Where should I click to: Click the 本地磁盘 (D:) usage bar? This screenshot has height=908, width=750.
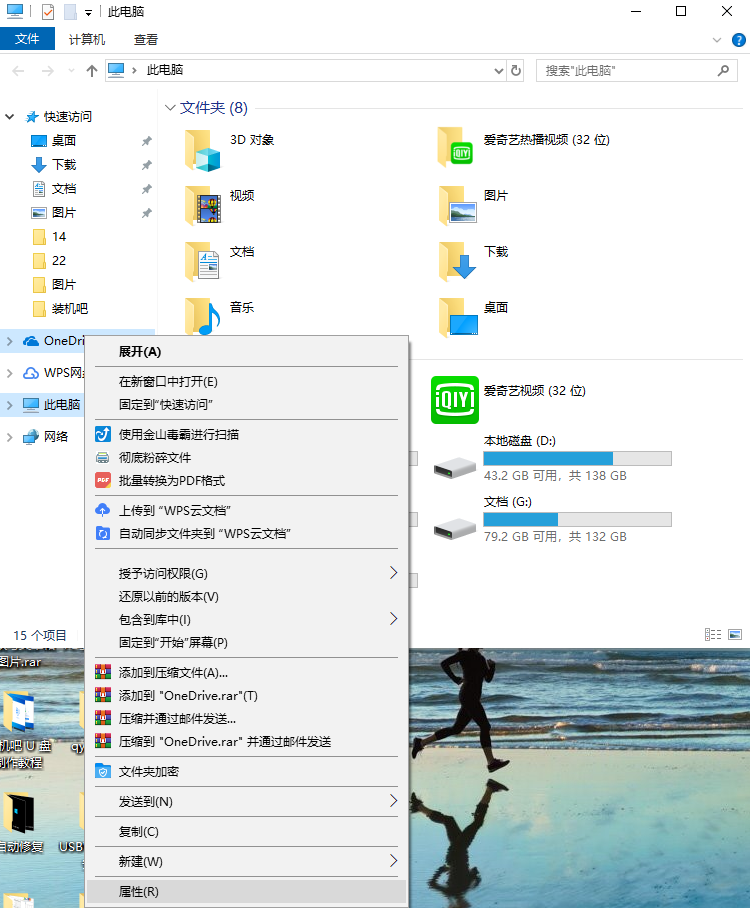(577, 459)
